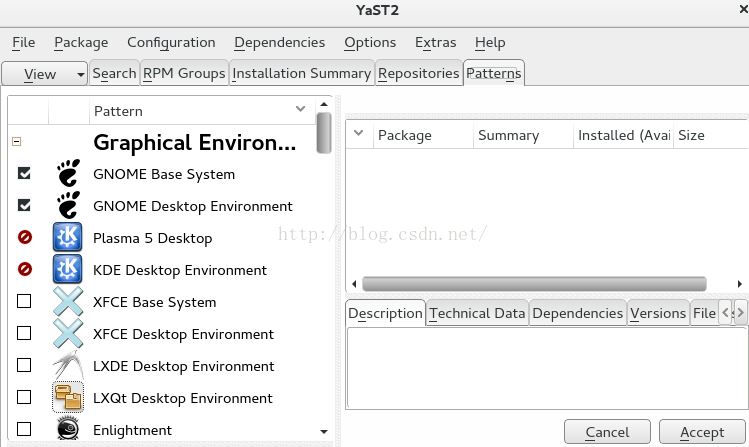Close the YaST2 window
749x447 pixels.
(x=743, y=9)
